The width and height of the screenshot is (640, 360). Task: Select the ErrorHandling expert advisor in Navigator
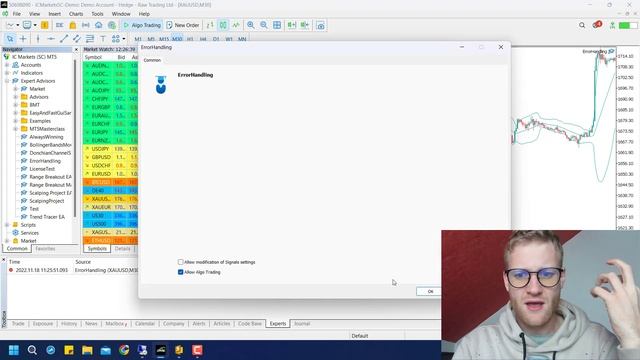point(45,161)
